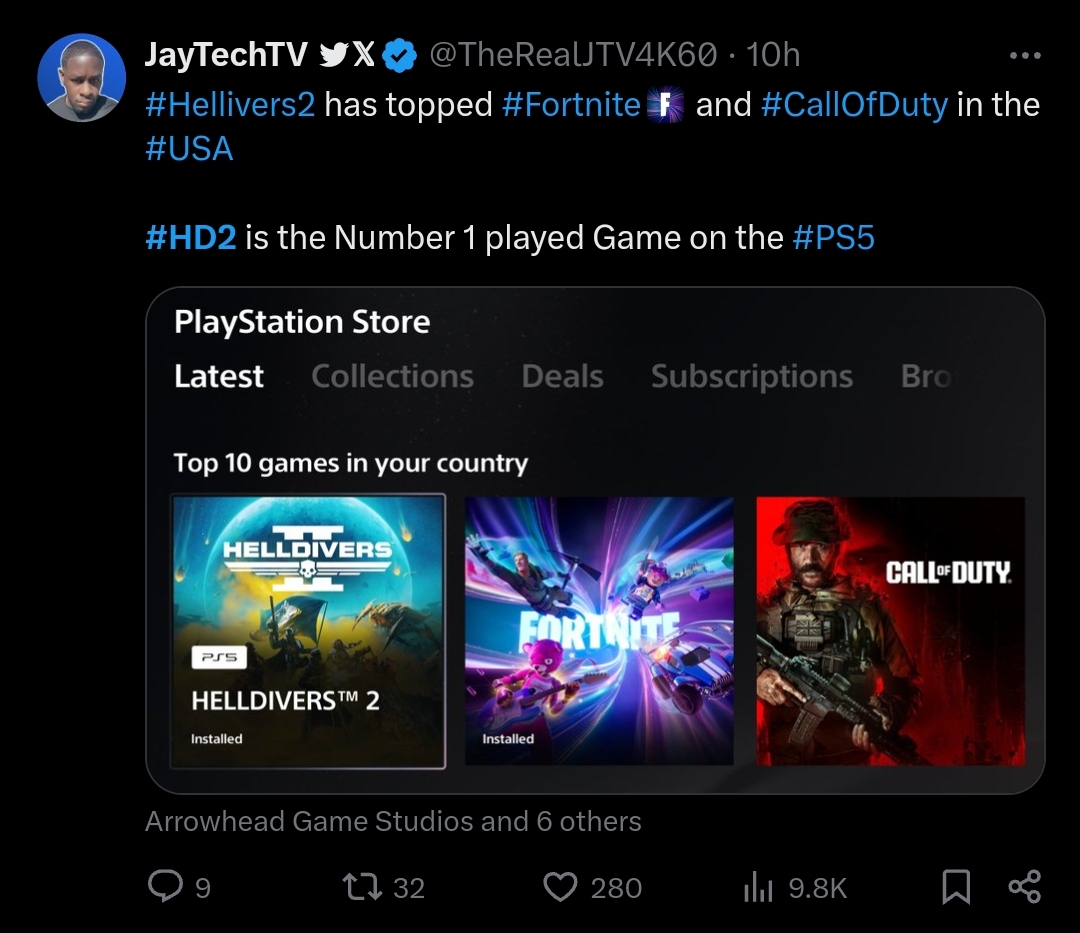Select the HELLDIVERS 2 game thumbnail
Viewport: 1080px width, 933px height.
(308, 631)
